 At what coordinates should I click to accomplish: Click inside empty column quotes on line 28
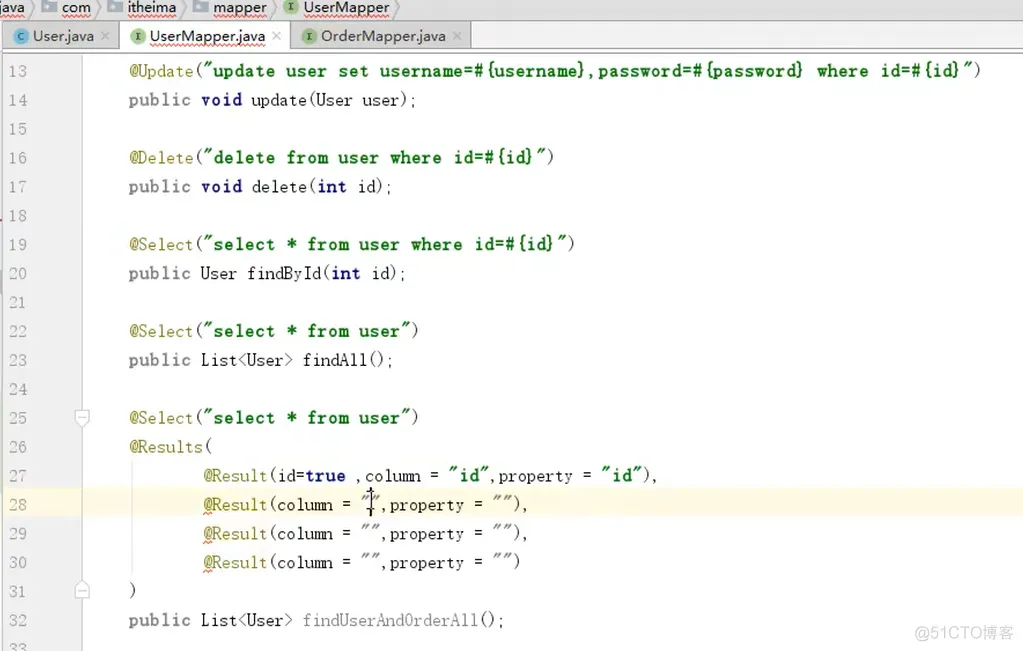tap(371, 502)
